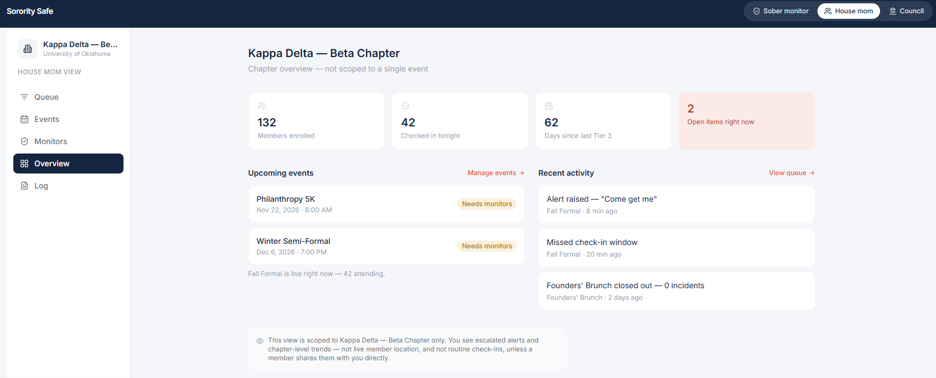This screenshot has width=936, height=378.
Task: Click the "Recent activity" section heading
Action: (566, 173)
